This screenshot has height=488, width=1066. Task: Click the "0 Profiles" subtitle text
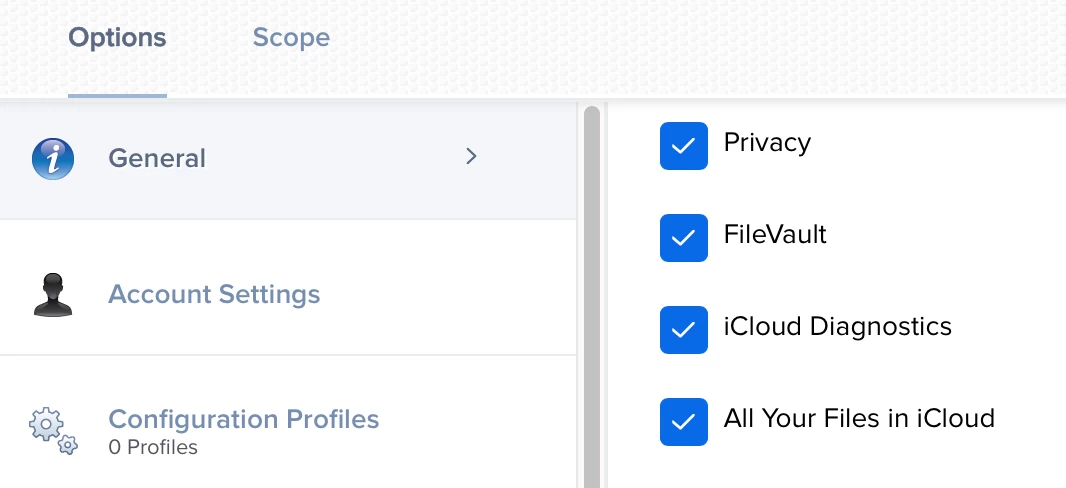coord(153,447)
